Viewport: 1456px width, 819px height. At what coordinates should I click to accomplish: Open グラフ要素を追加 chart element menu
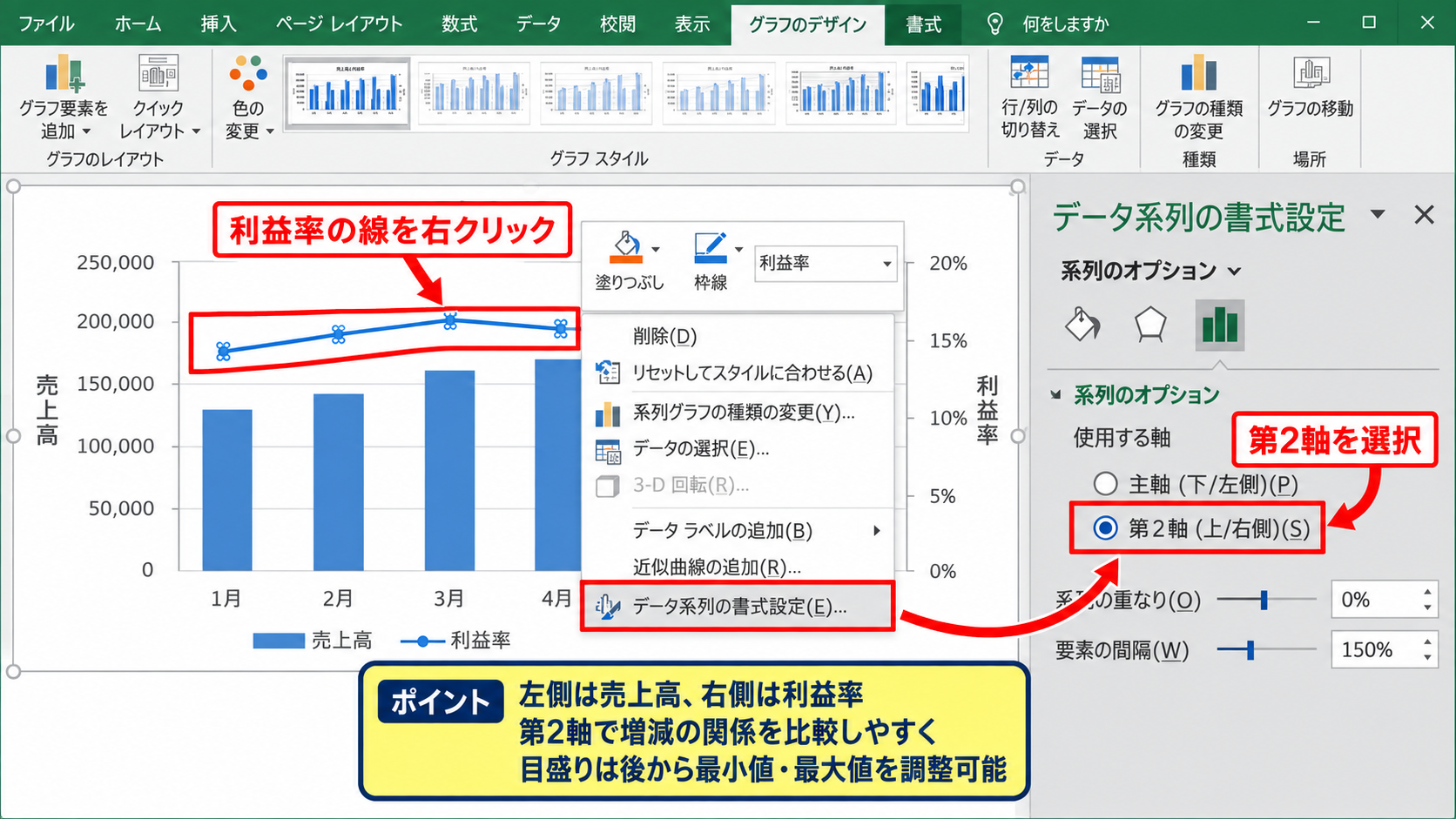[x=64, y=96]
